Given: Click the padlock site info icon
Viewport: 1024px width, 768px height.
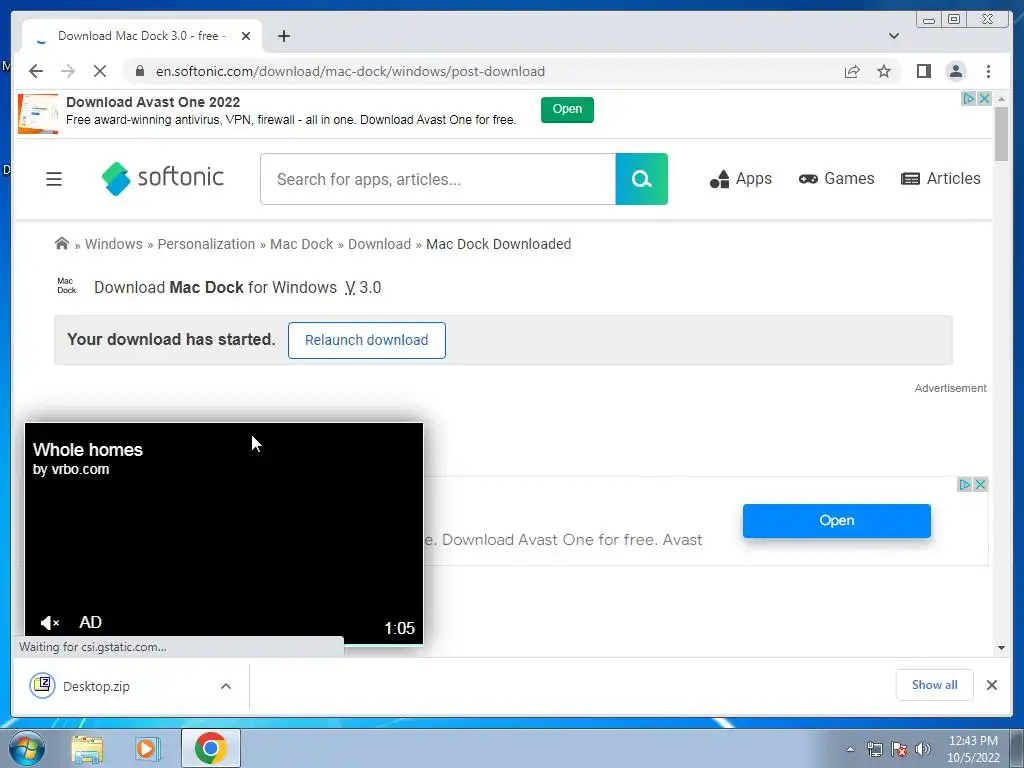Looking at the screenshot, I should [x=140, y=71].
